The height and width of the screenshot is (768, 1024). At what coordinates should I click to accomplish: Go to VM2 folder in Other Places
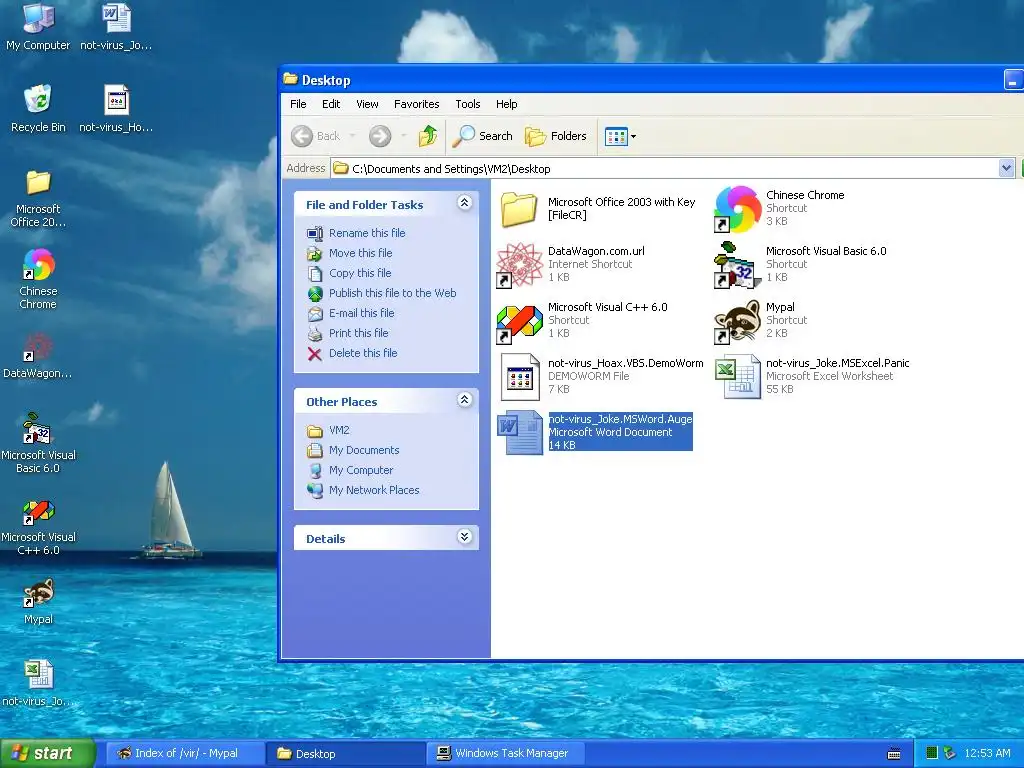pos(339,430)
